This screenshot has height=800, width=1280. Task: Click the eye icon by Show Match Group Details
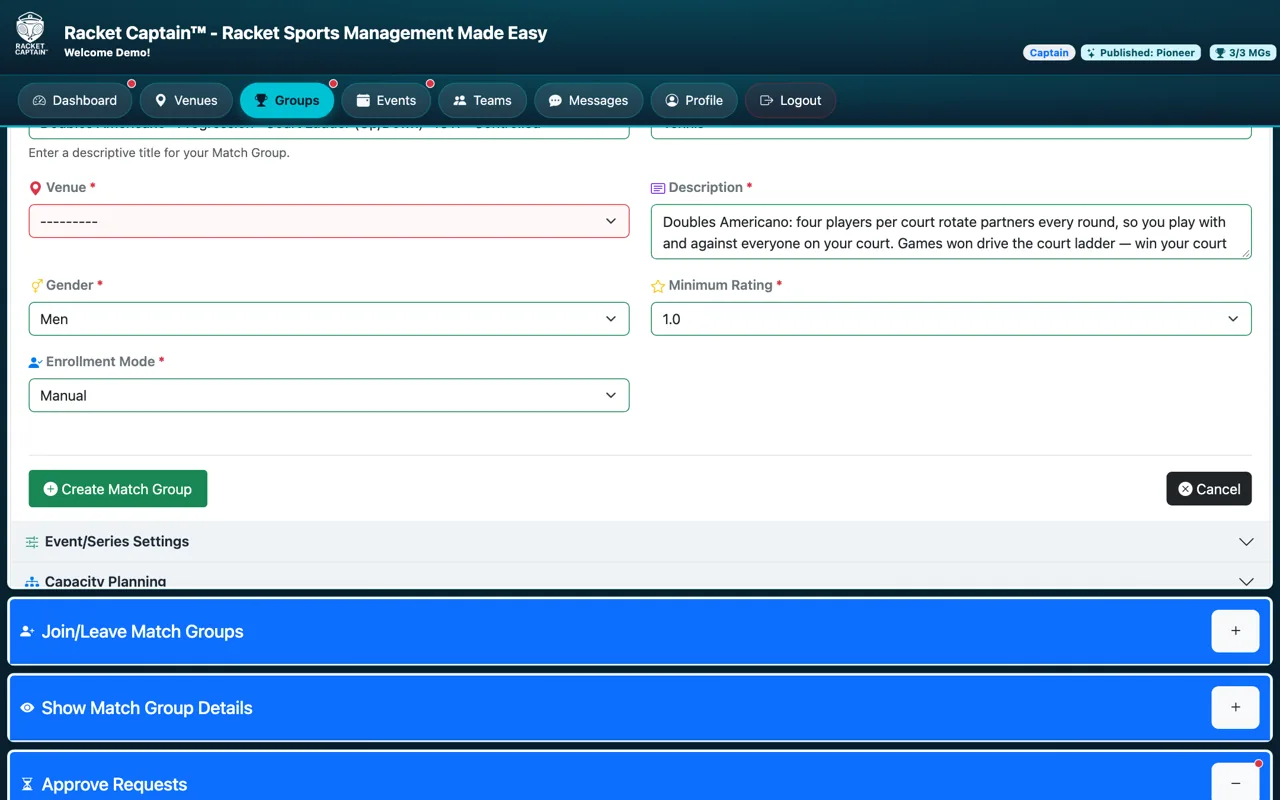pyautogui.click(x=28, y=708)
